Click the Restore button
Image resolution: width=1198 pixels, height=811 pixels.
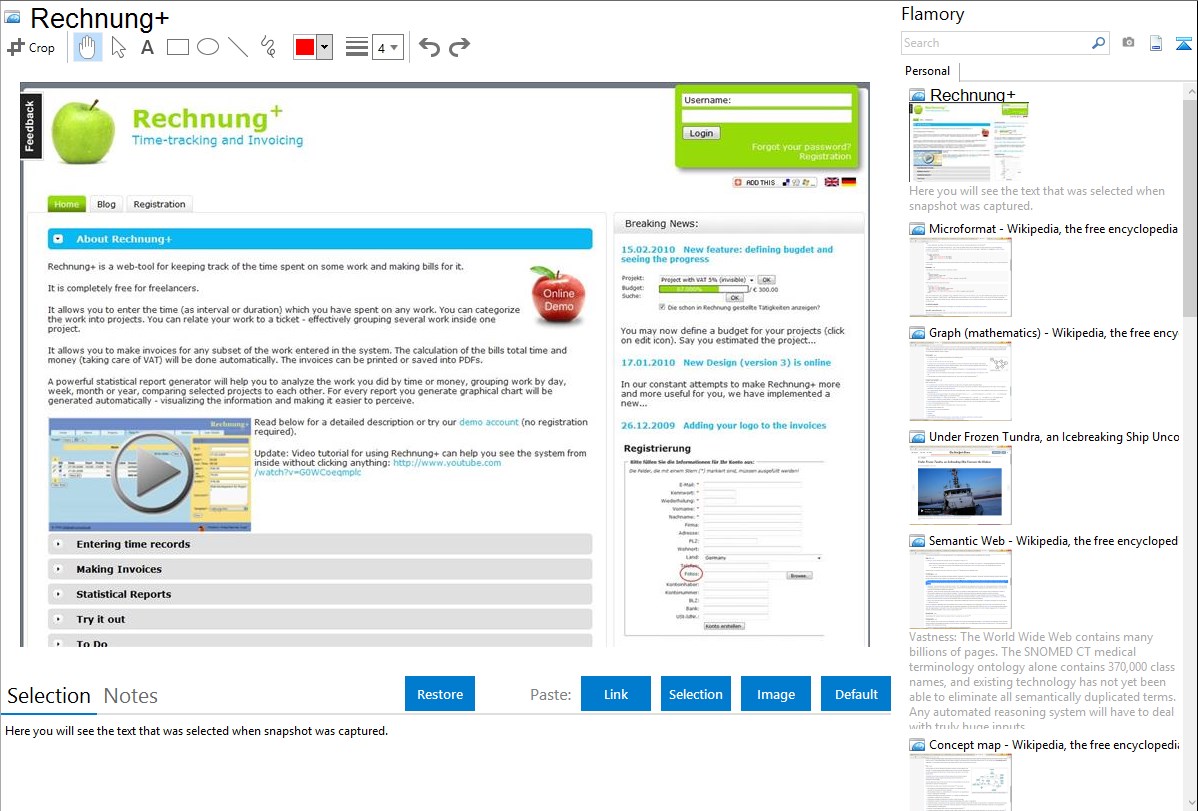(x=440, y=694)
